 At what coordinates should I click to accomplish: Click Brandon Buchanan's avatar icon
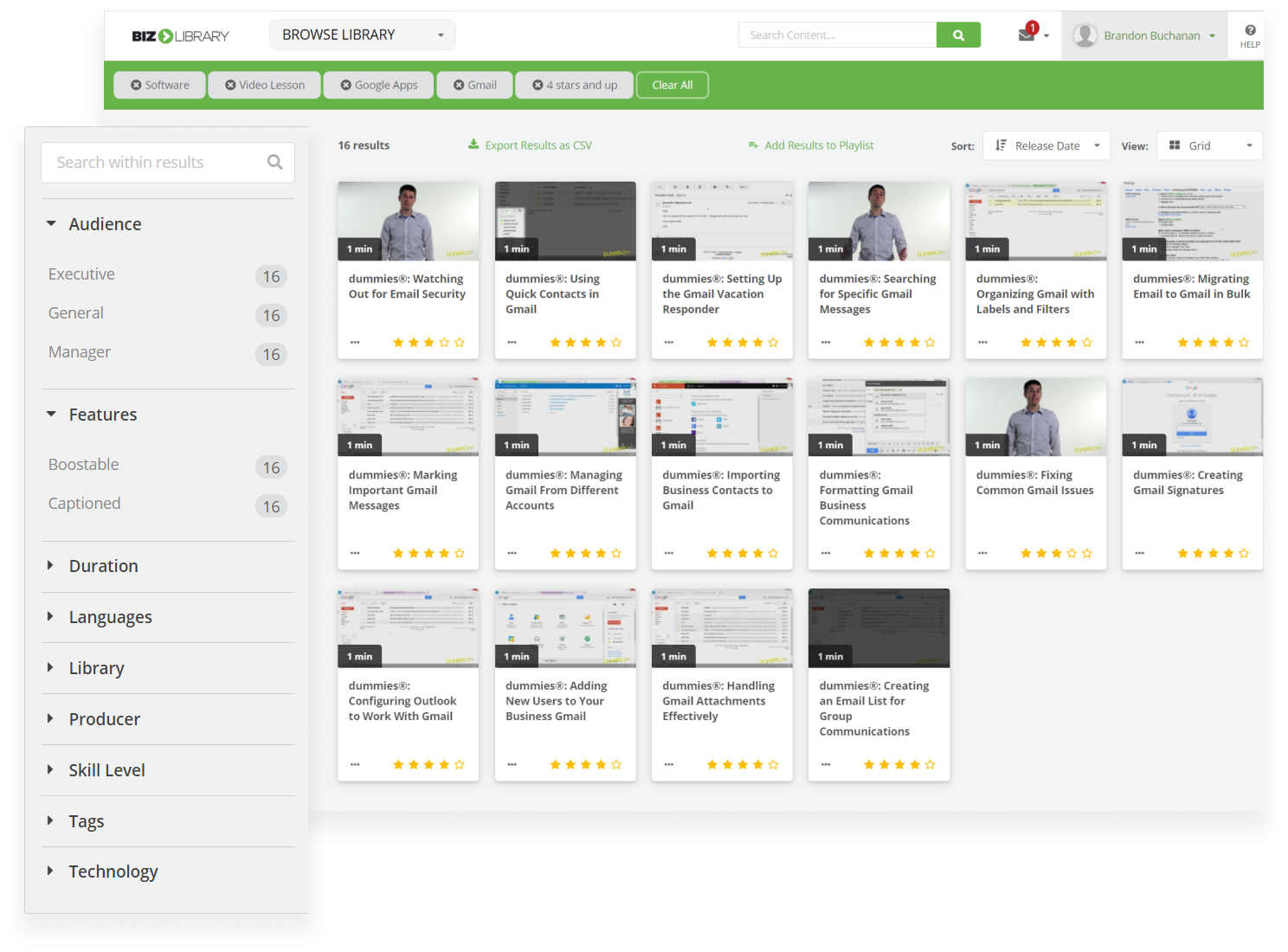pyautogui.click(x=1085, y=35)
